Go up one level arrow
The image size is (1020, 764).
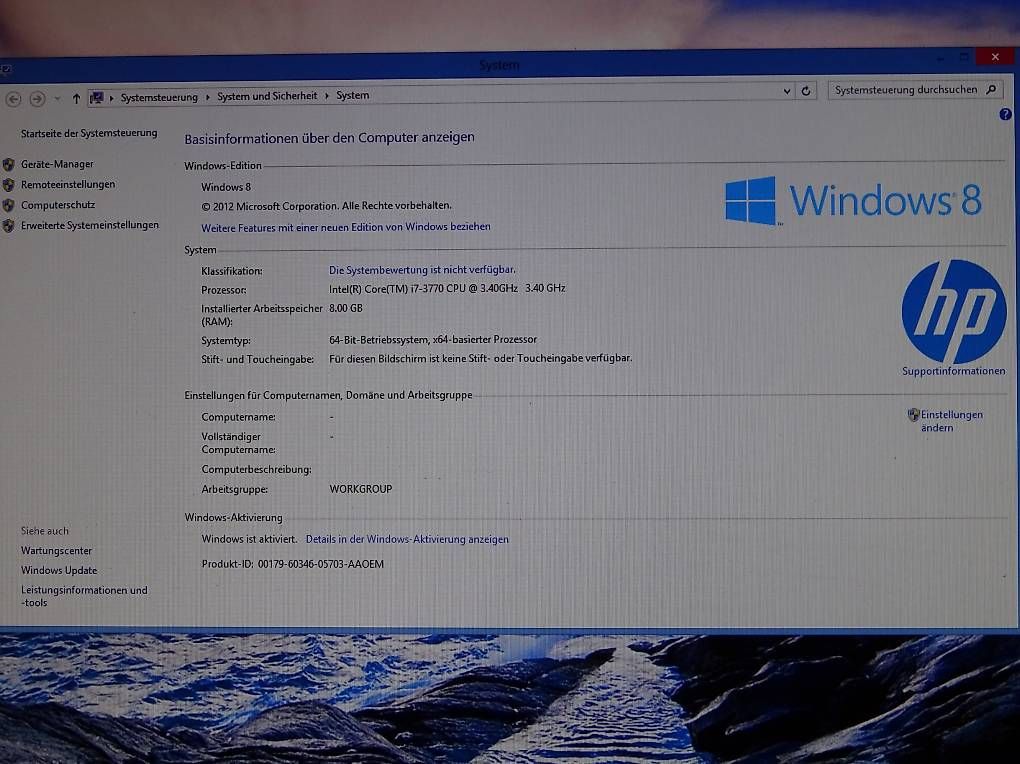(76, 98)
